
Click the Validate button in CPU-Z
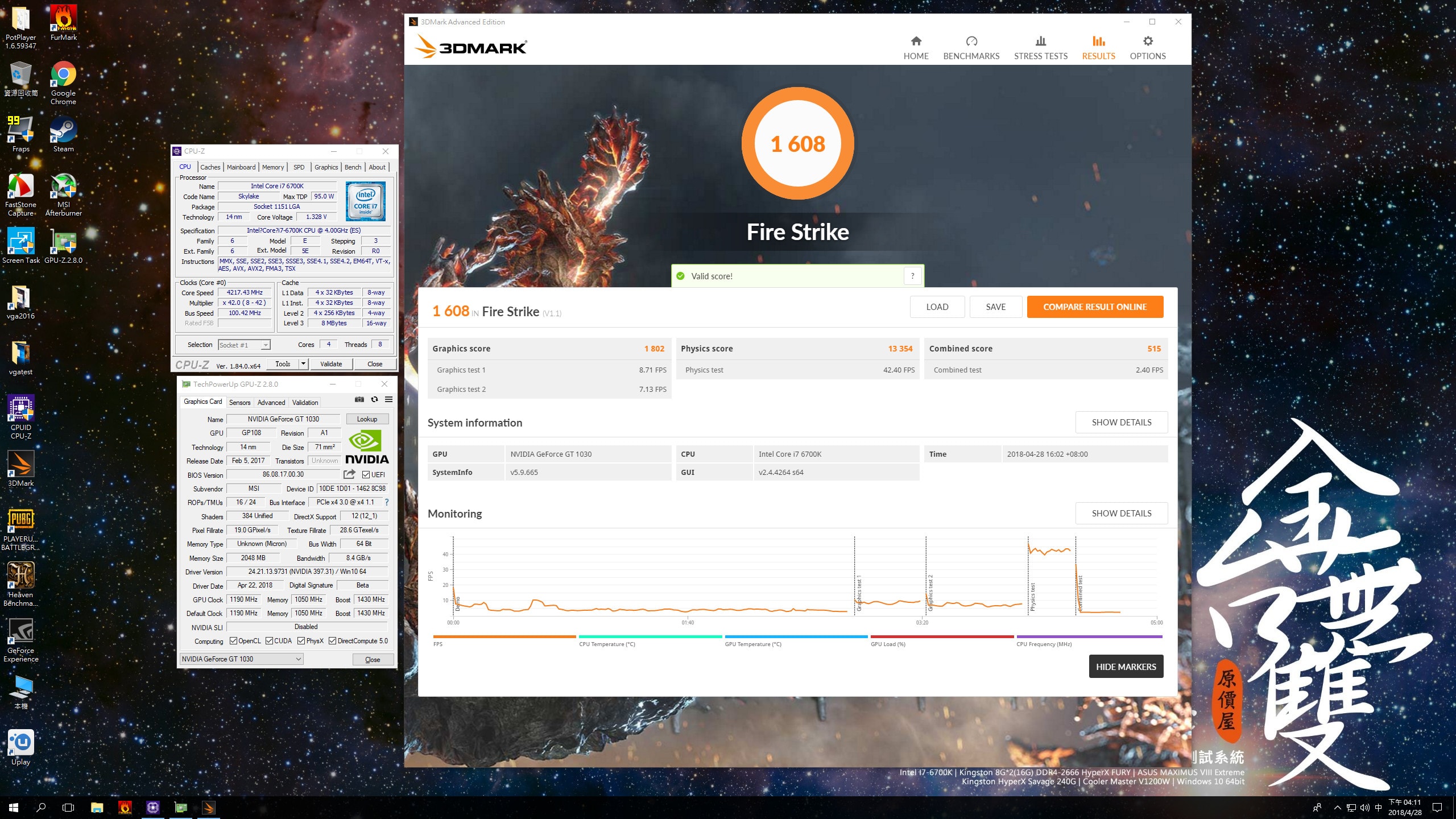pos(331,364)
